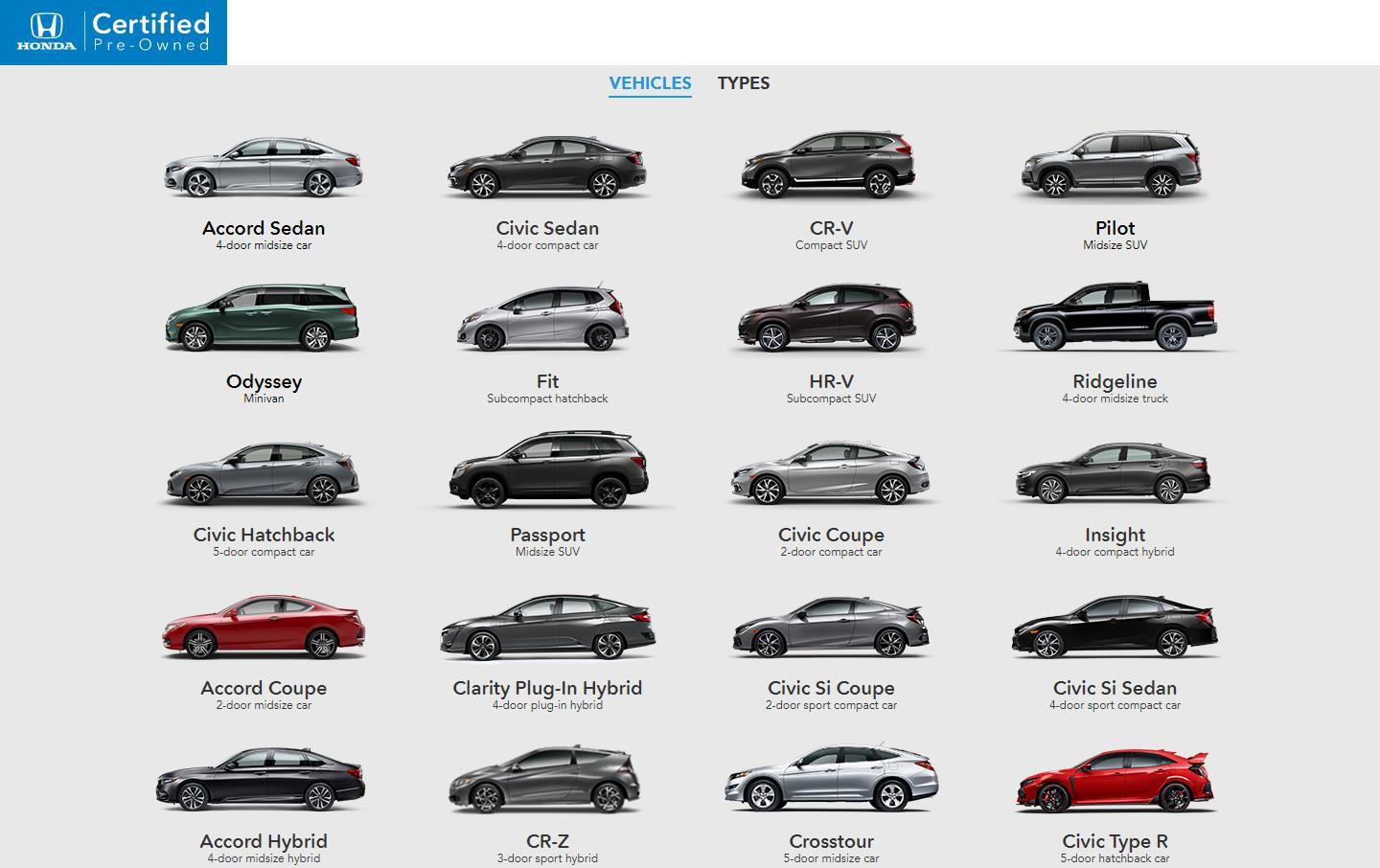
Task: Open the Accord Sedan title link
Action: click(264, 228)
